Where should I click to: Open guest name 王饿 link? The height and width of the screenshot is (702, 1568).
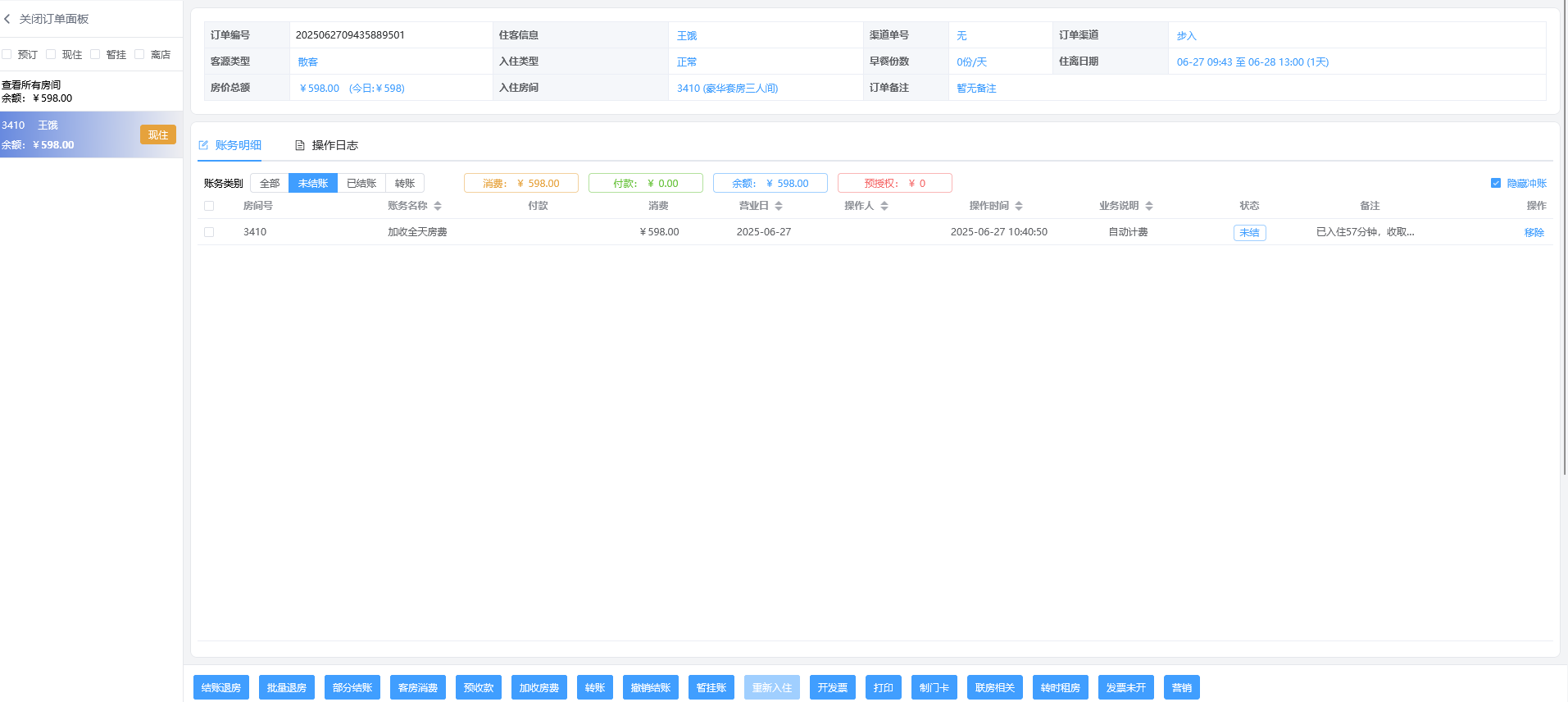click(687, 35)
